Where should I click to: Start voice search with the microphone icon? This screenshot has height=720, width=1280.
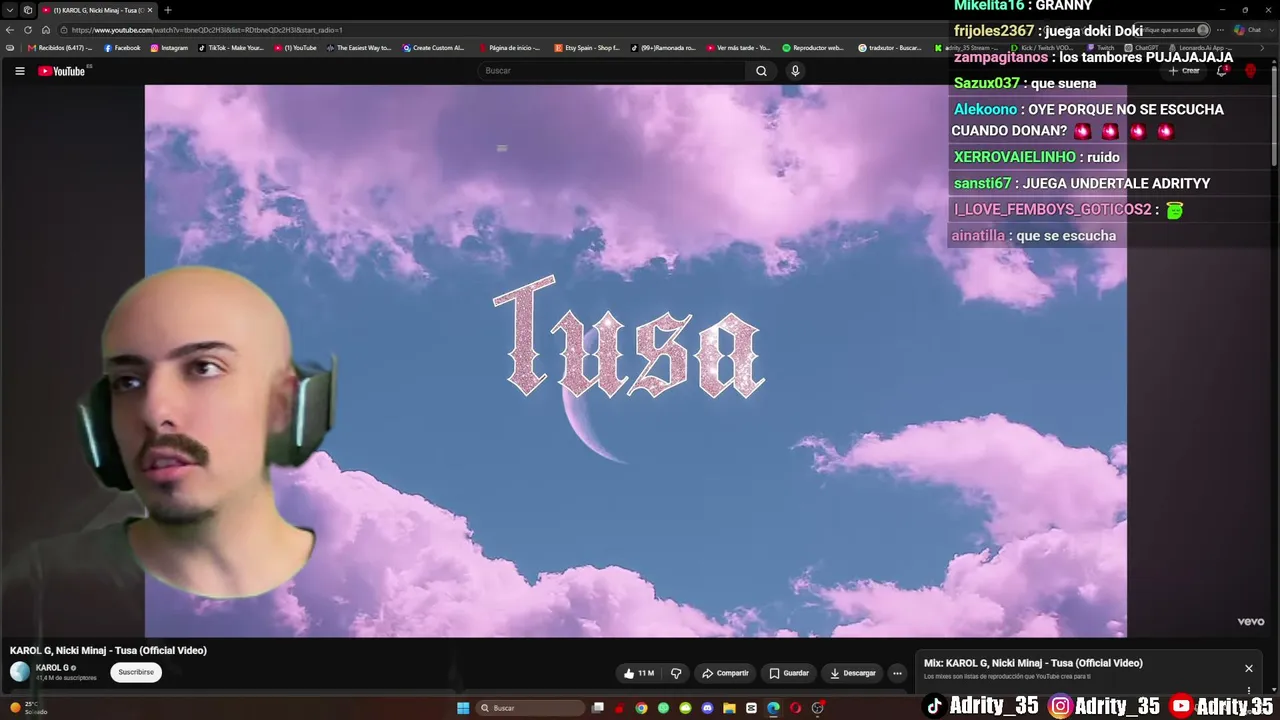point(795,71)
